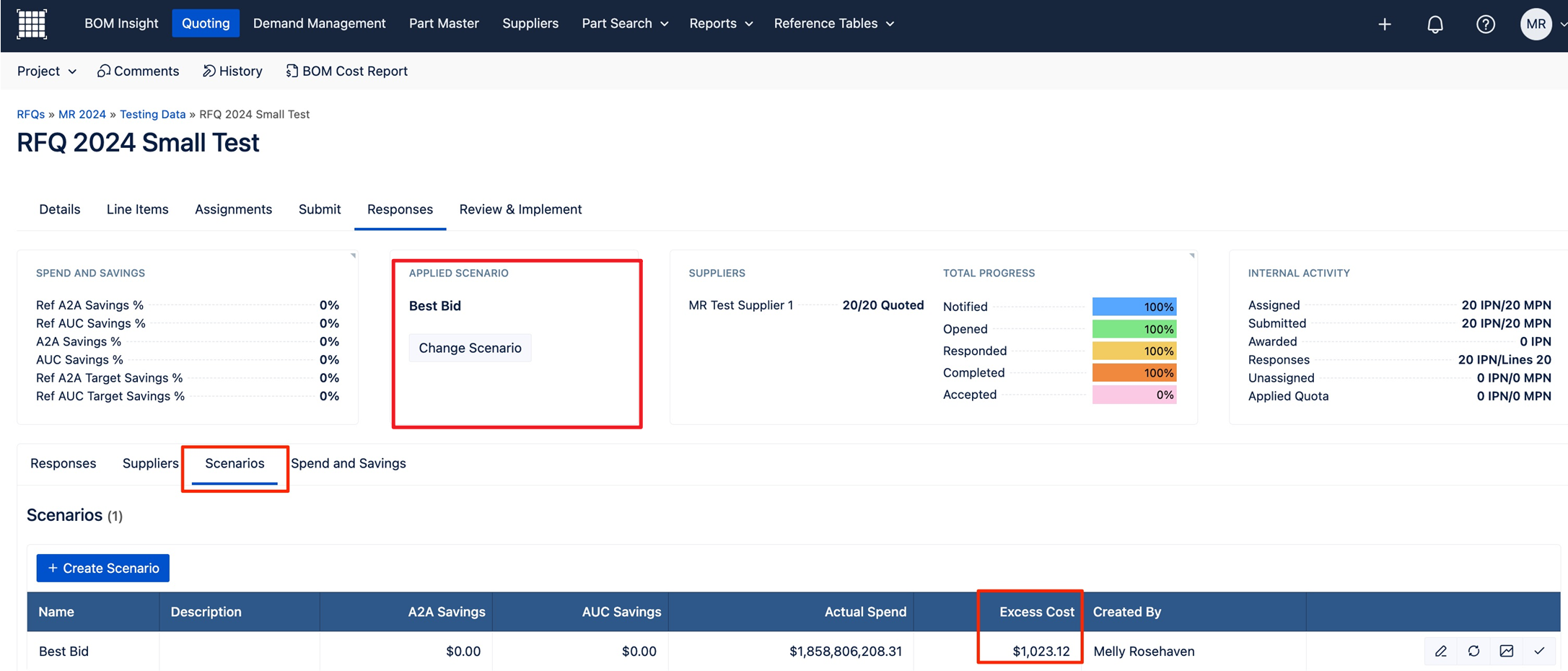
Task: Switch to the Review & Implement tab
Action: (x=520, y=209)
